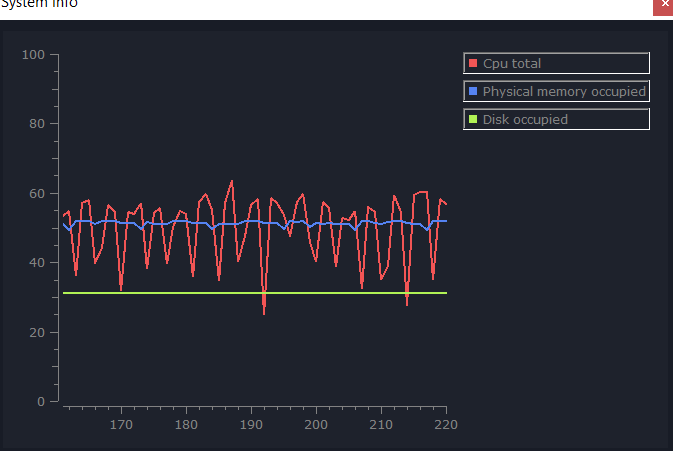Click the 170 label on horizontal axis
Viewport: 673px width, 451px height.
[x=121, y=424]
